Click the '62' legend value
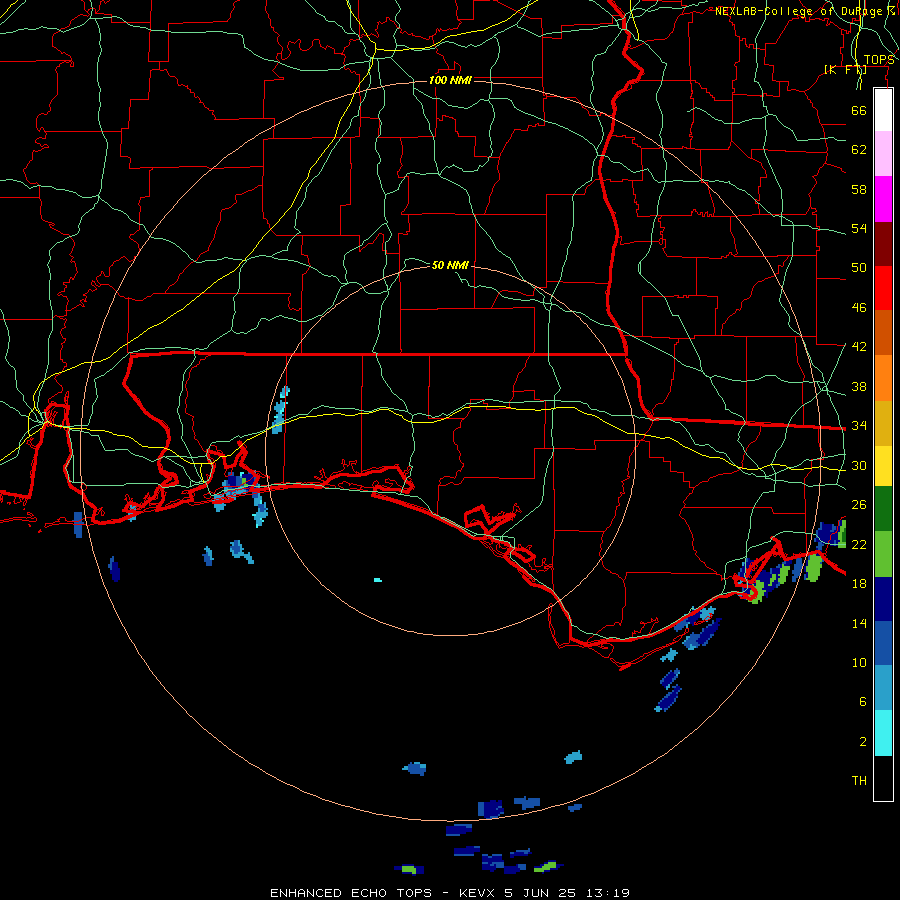900x900 pixels. tap(859, 150)
